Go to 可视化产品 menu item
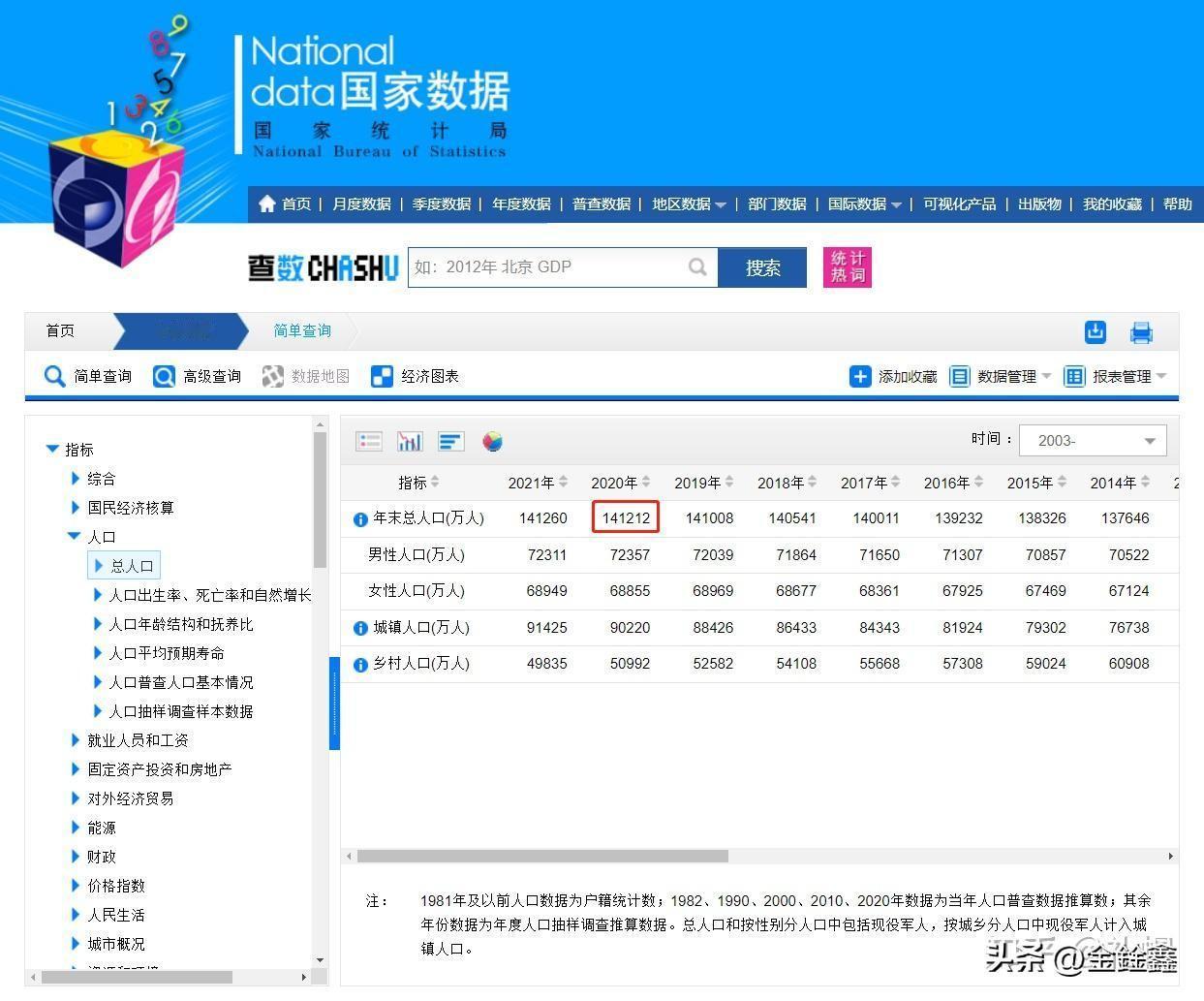 tap(959, 203)
